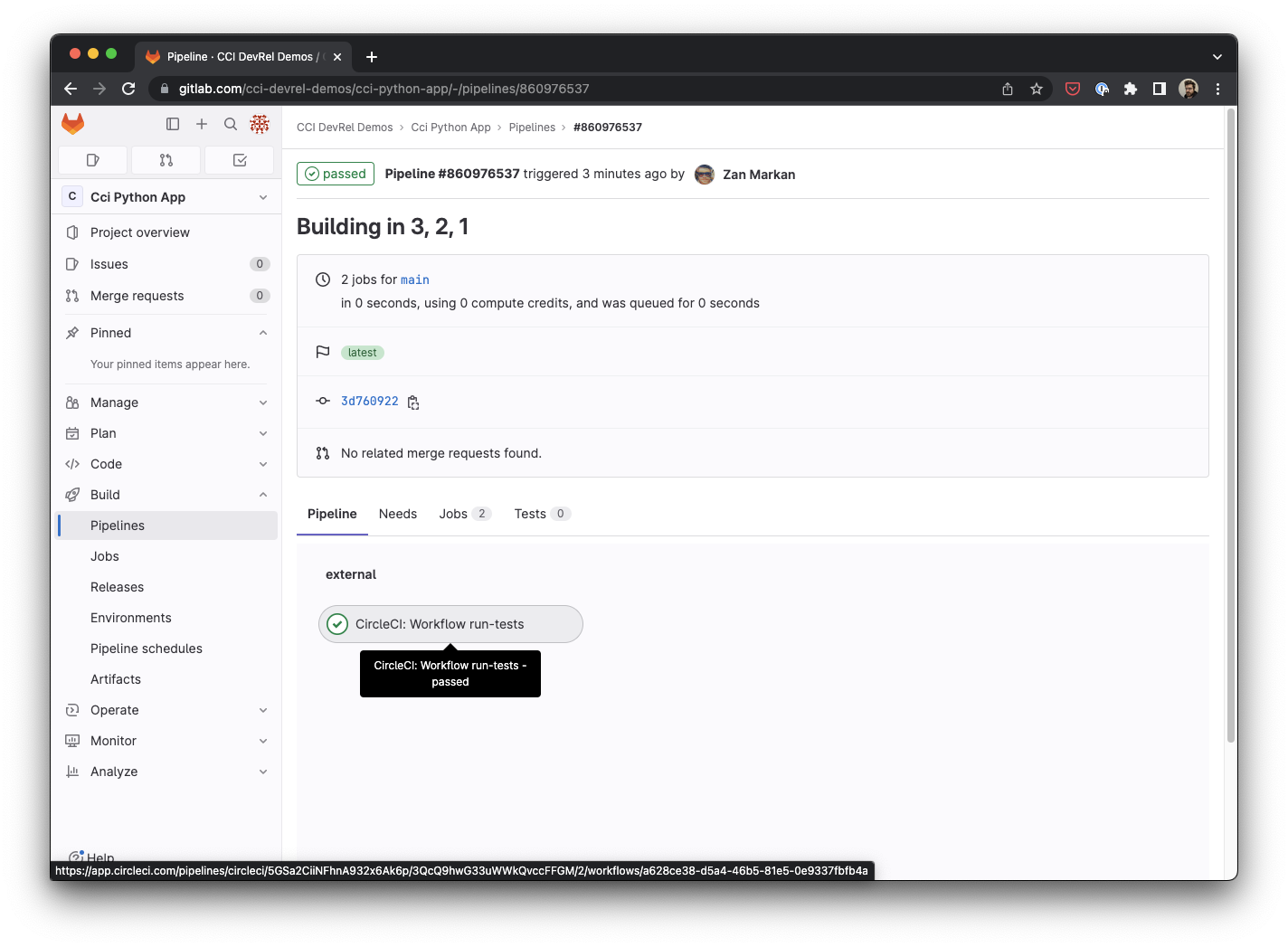
Task: Open Artifacts in sidebar
Action: click(x=166, y=679)
